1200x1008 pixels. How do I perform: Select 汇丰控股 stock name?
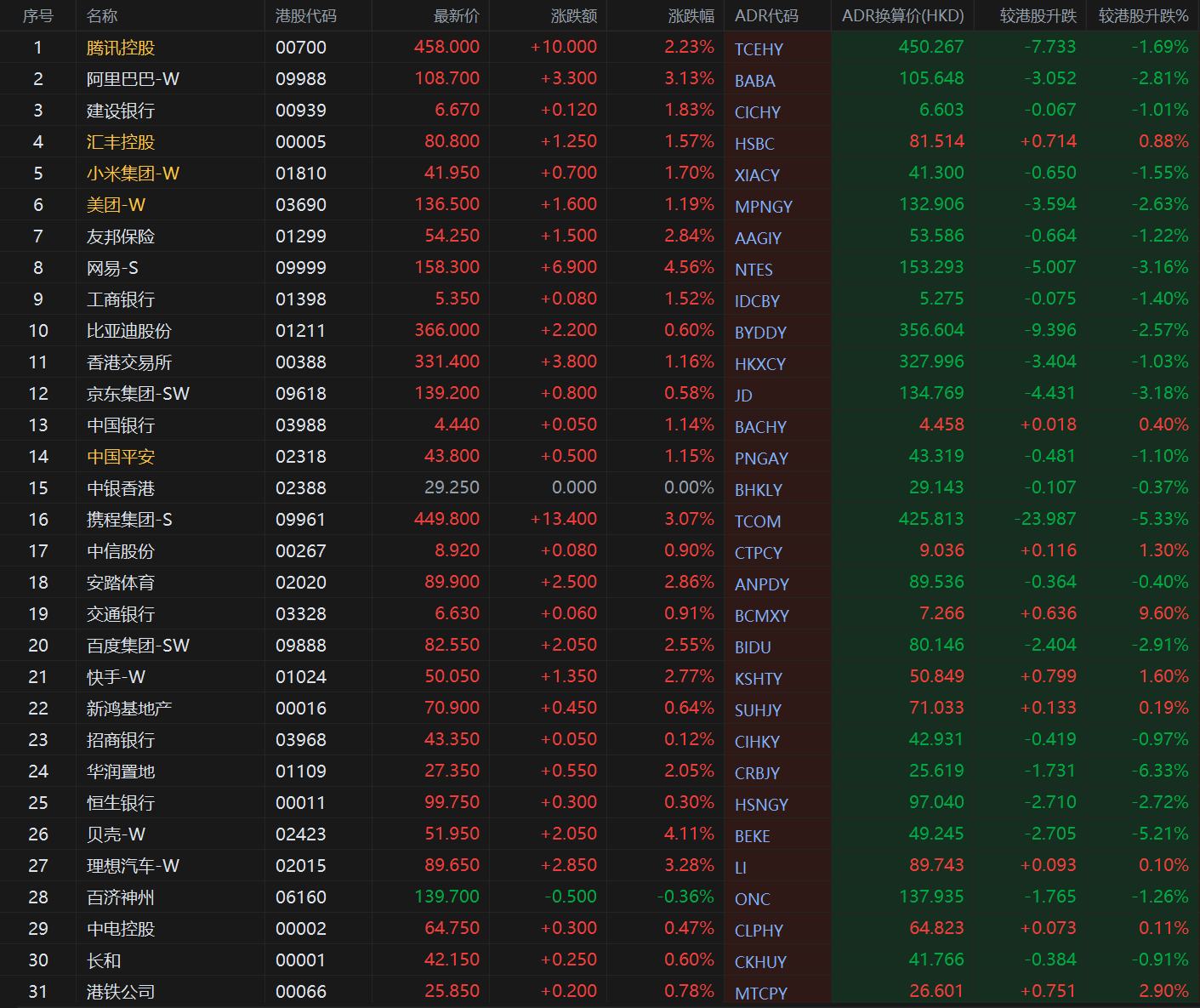121,142
